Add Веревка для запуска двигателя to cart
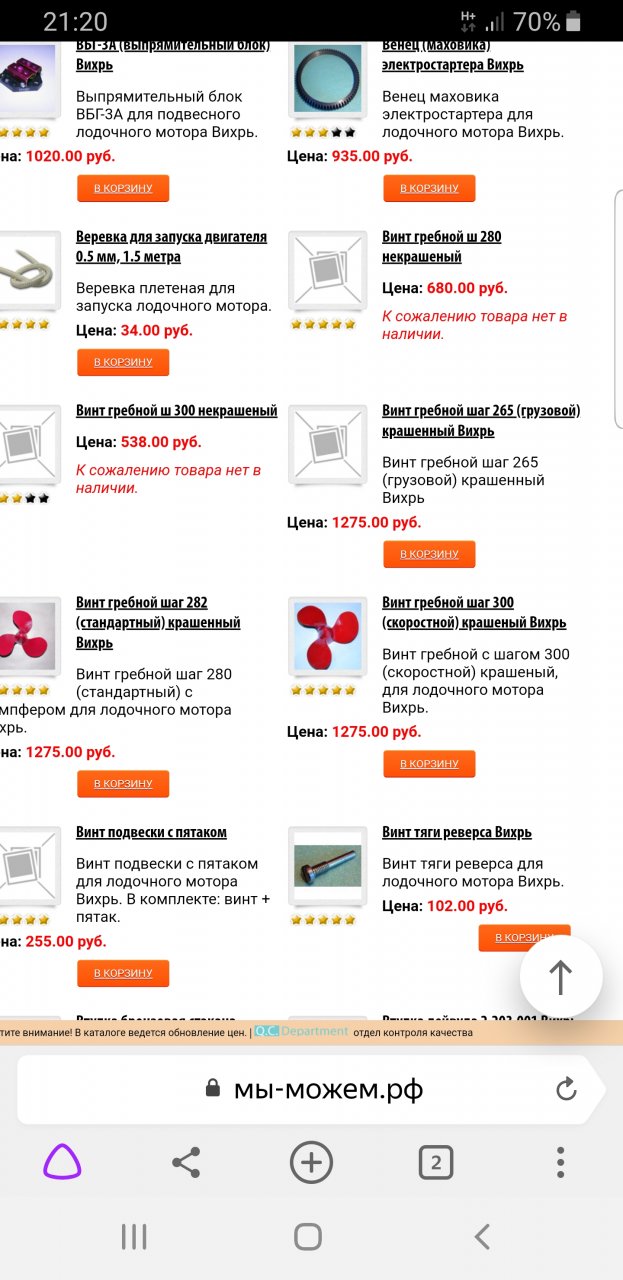Image resolution: width=623 pixels, height=1280 pixels. [123, 362]
